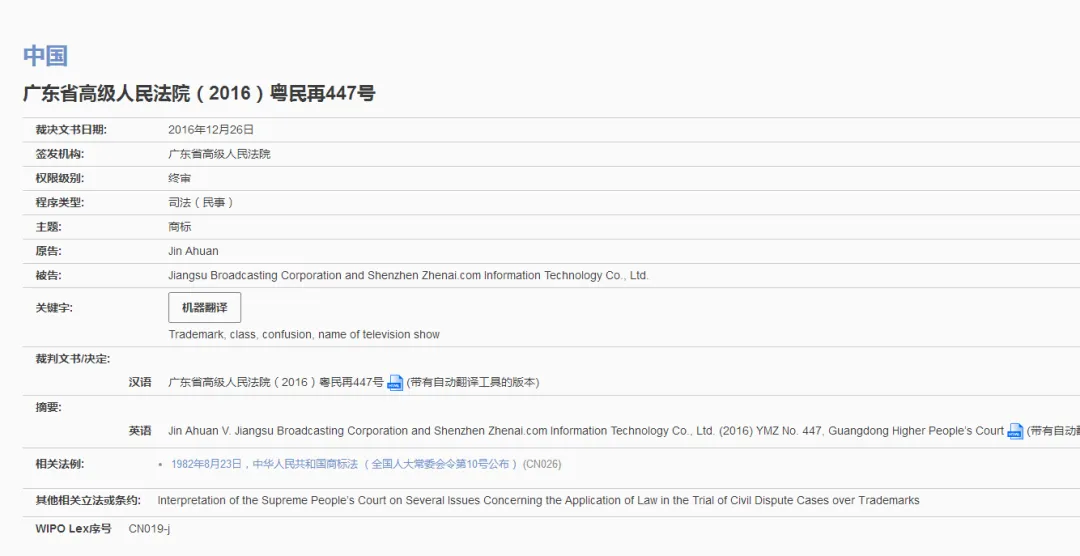Click the 机器翻译 button
Image resolution: width=1080 pixels, height=556 pixels.
[x=205, y=307]
